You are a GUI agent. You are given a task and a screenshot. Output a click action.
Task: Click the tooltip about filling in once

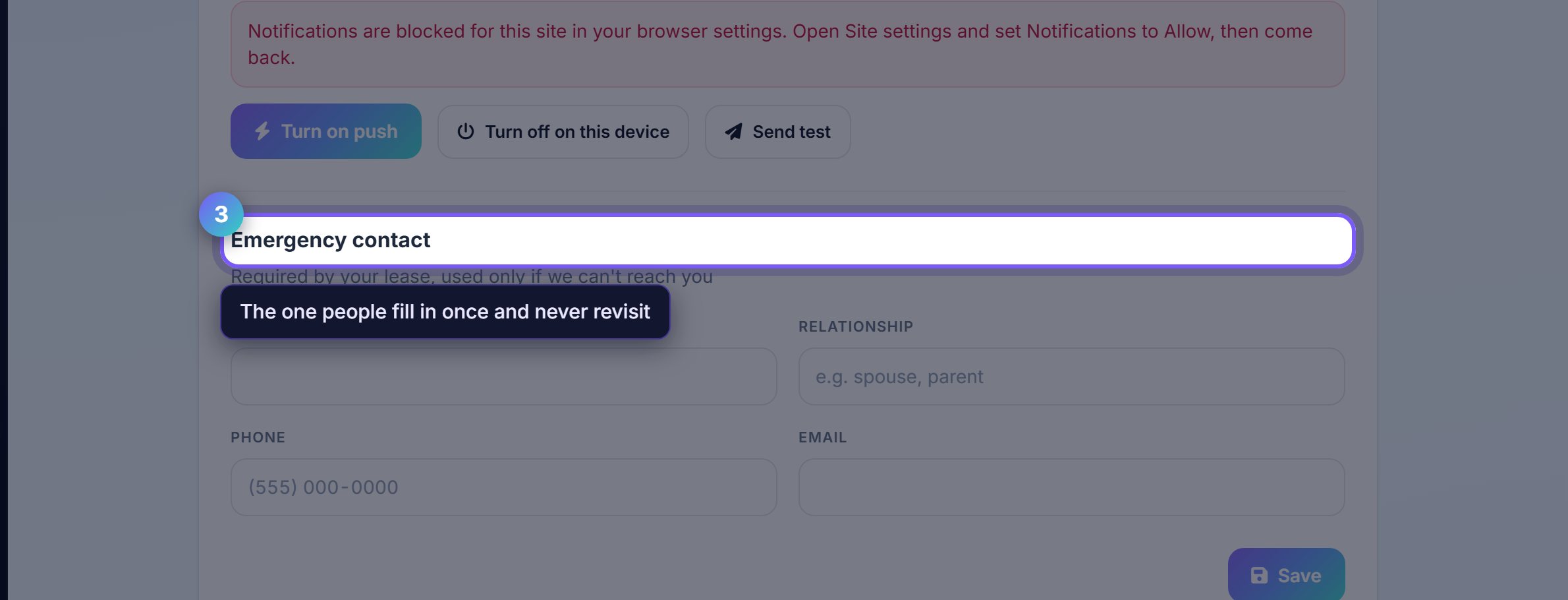point(445,312)
